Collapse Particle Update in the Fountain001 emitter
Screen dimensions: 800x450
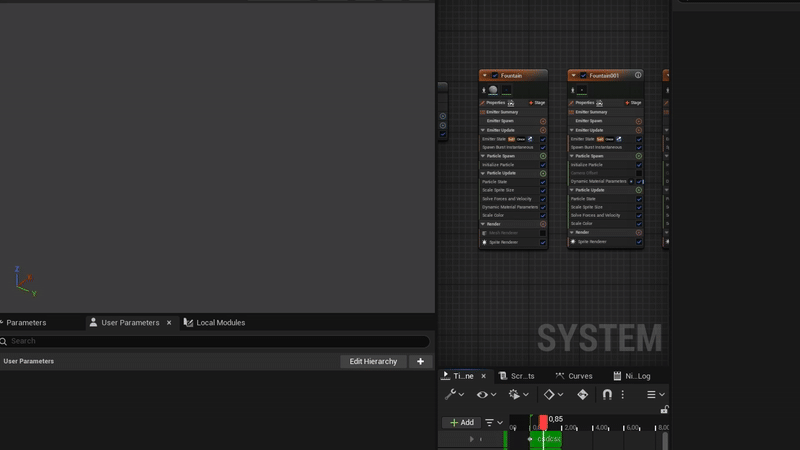571,190
